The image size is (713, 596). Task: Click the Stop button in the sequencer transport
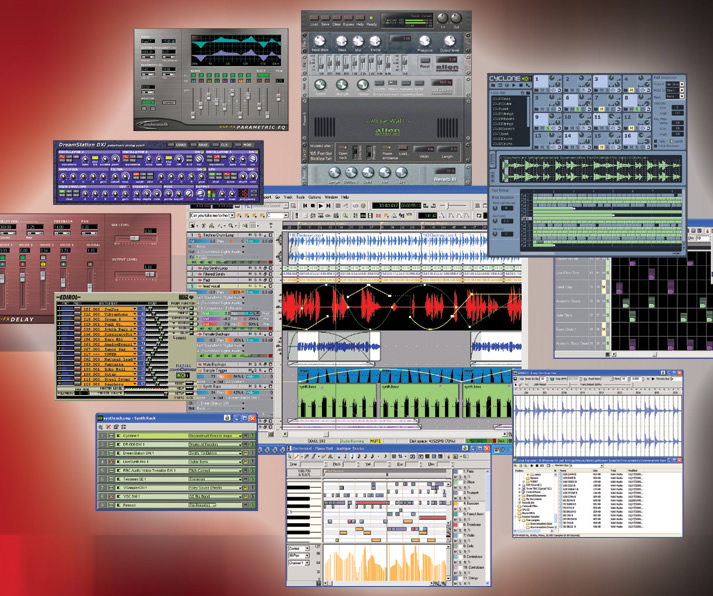pyautogui.click(x=312, y=205)
